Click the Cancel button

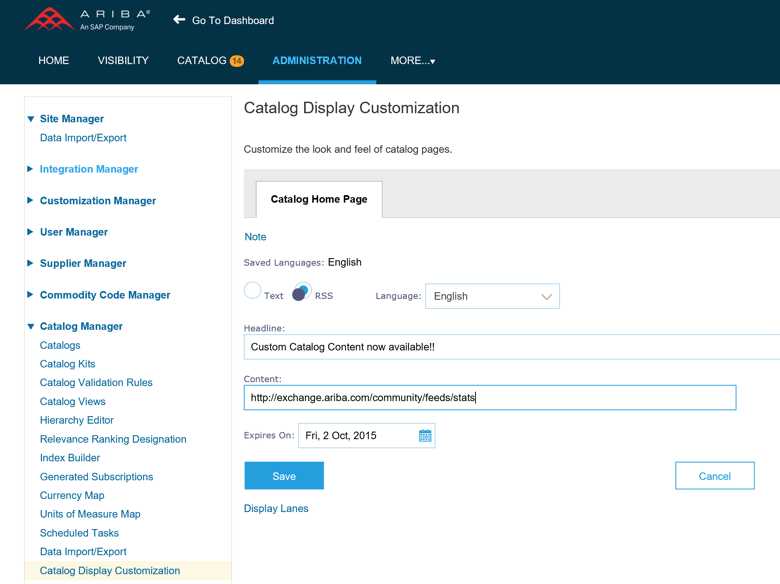click(x=715, y=476)
